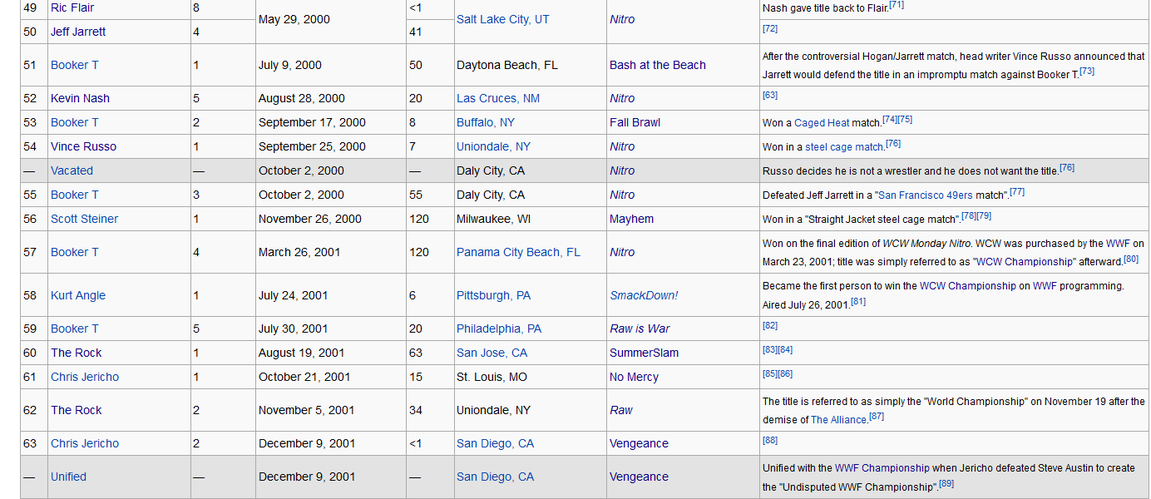Open the Raw event link in row 62
Viewport: 1151px width, 499px height.
(x=621, y=410)
